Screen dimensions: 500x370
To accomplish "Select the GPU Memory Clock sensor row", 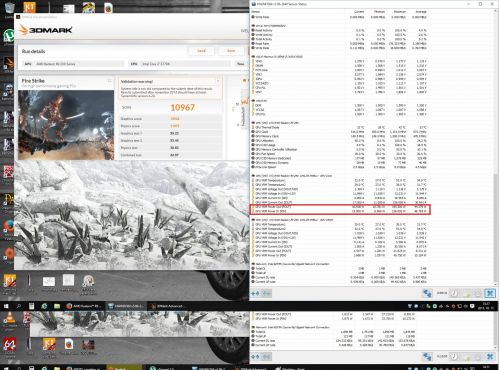I will pos(339,136).
